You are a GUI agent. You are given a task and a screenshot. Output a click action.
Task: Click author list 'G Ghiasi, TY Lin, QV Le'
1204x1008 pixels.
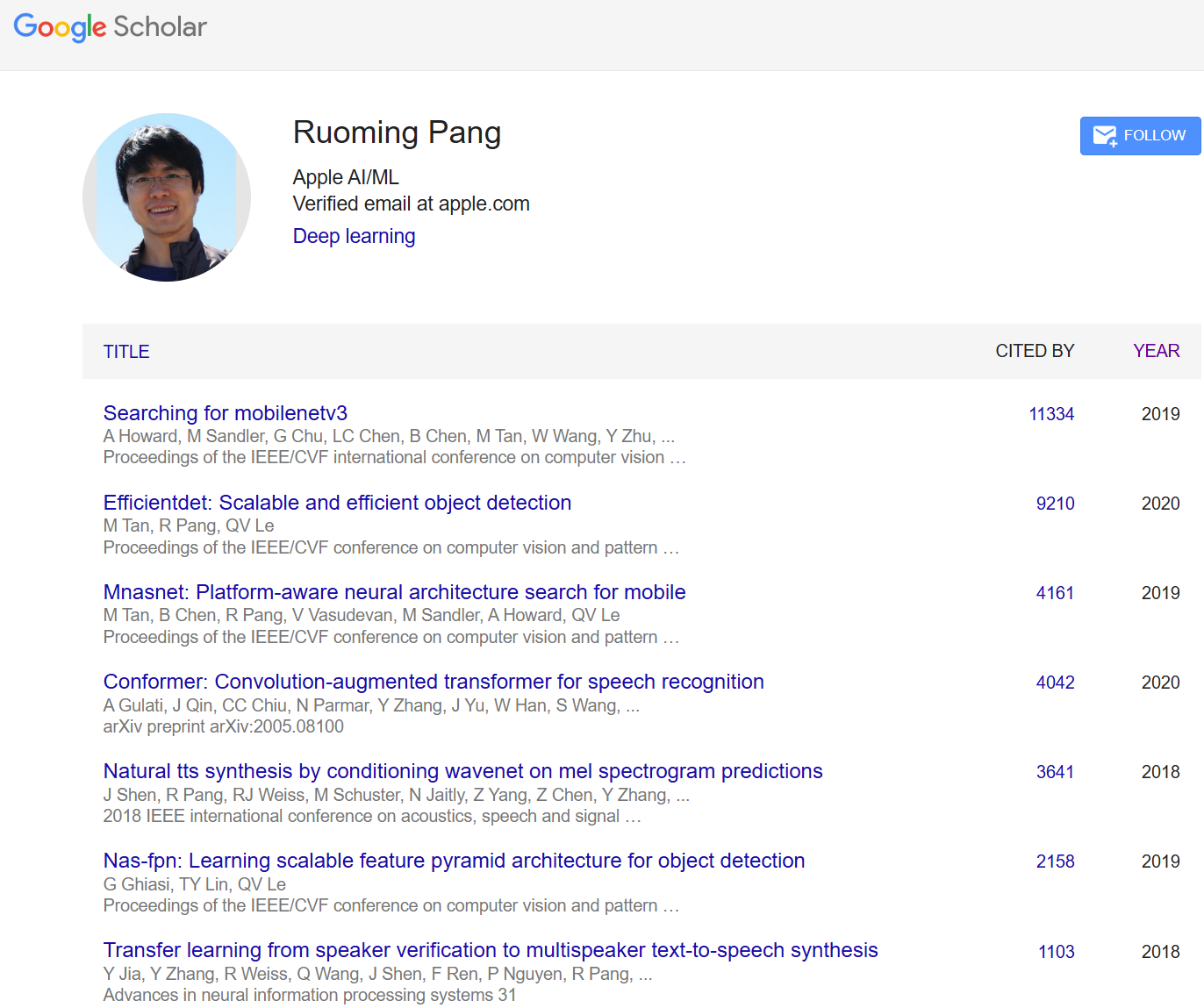tap(195, 884)
